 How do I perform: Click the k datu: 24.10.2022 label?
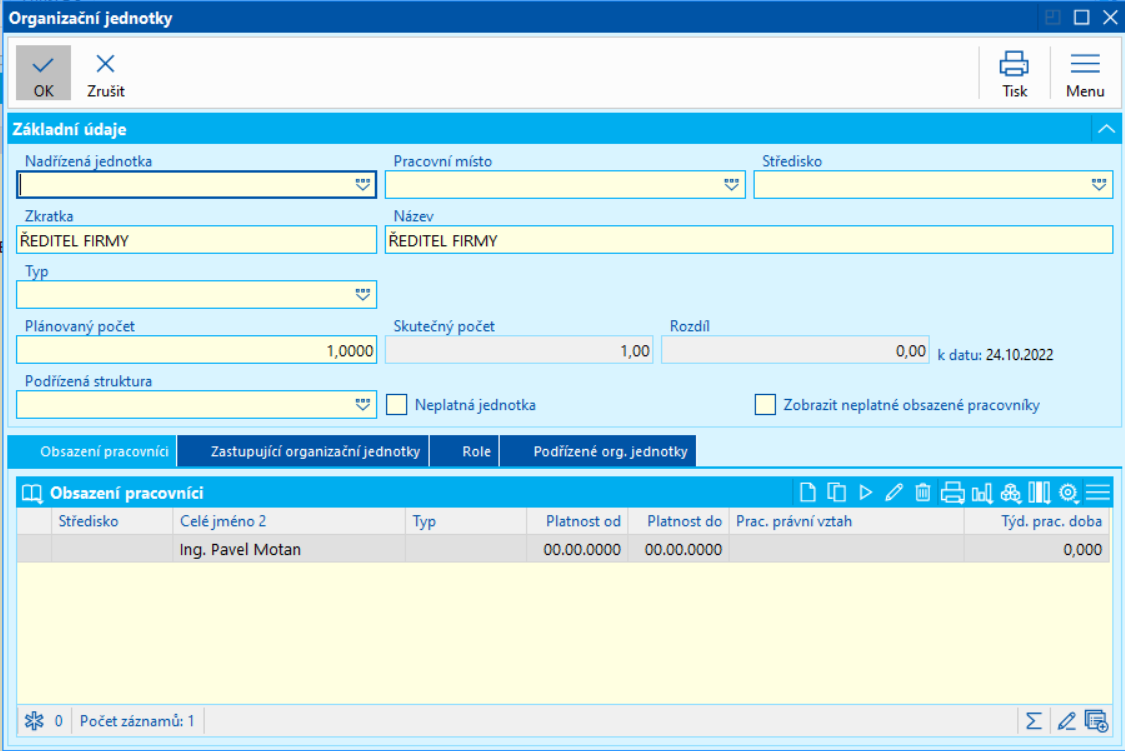pos(995,354)
